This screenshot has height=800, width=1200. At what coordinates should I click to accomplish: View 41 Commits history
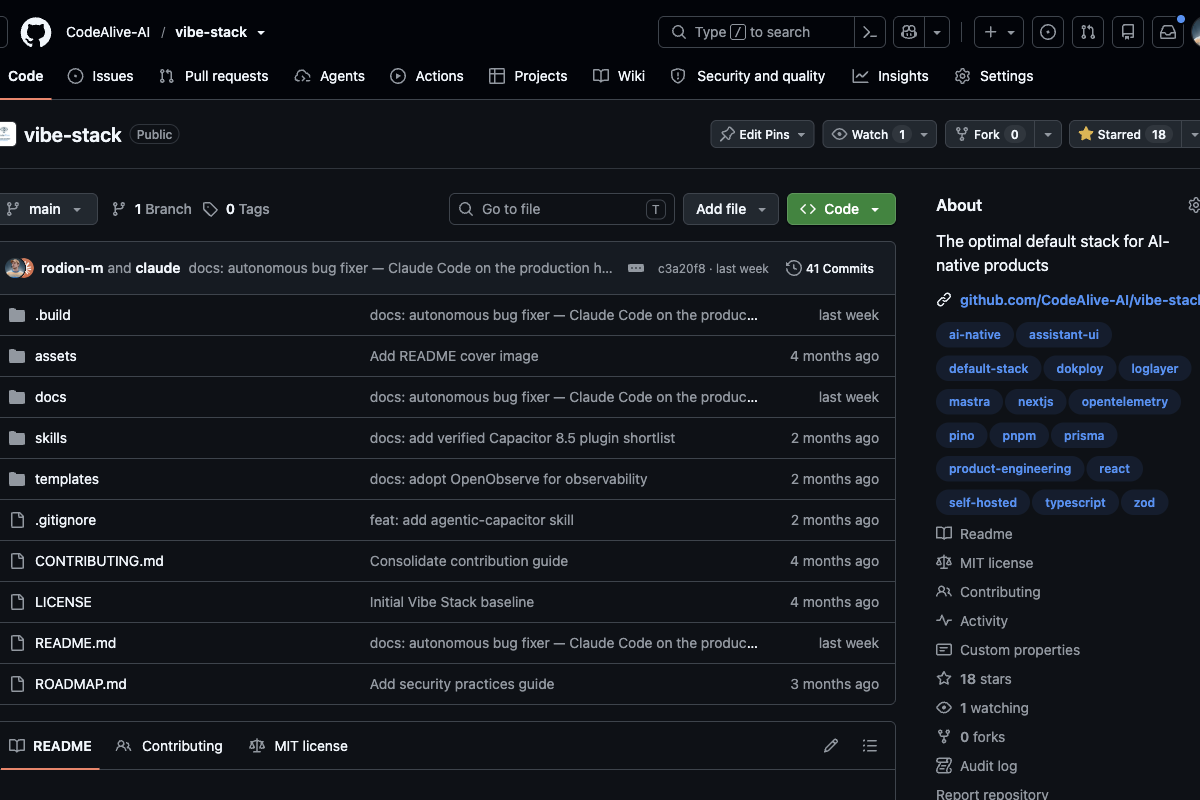tap(830, 268)
